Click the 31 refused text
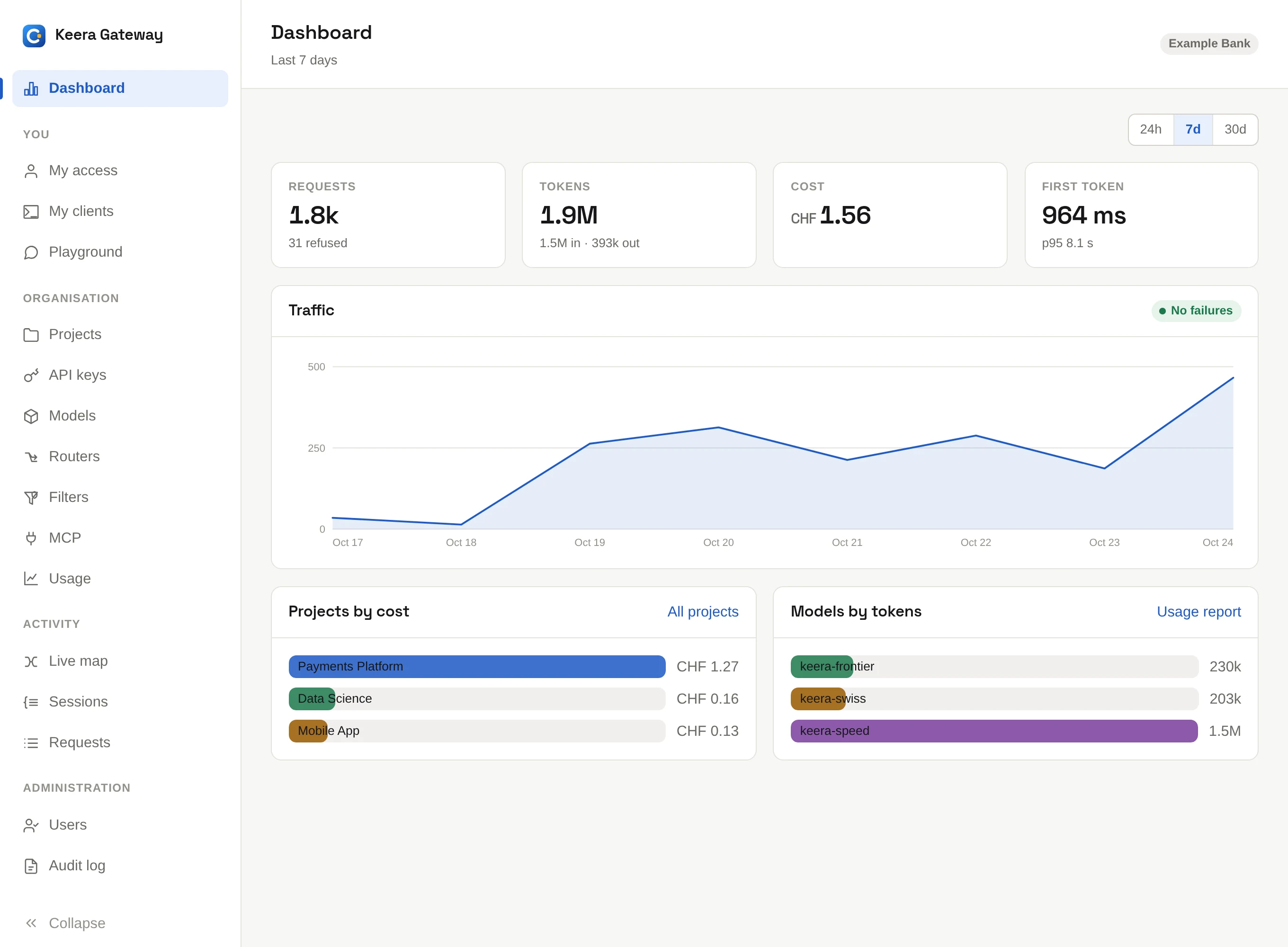 tap(318, 243)
